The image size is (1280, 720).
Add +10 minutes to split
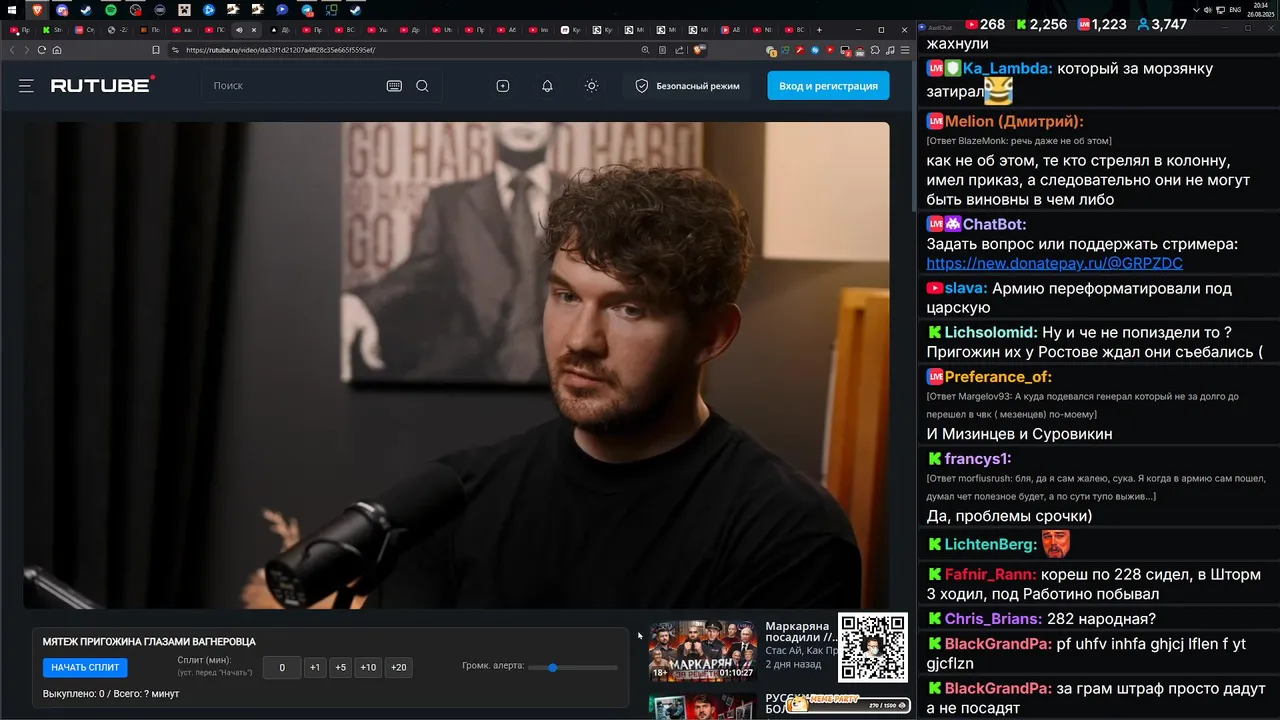(368, 667)
